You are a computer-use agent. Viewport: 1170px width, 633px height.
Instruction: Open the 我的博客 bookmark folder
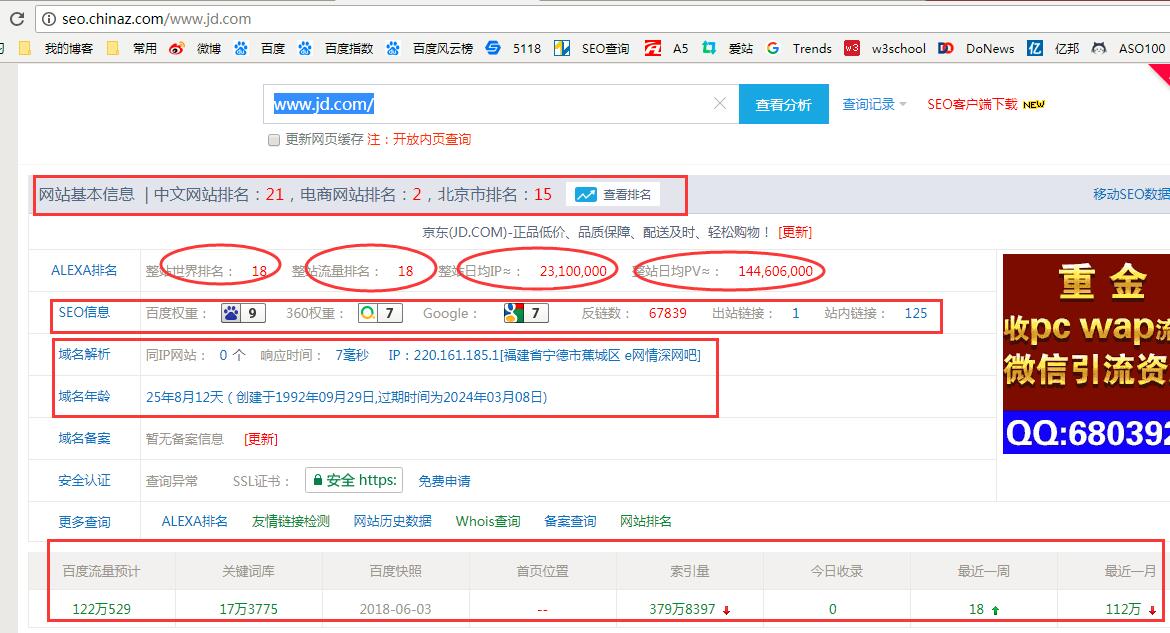click(x=57, y=49)
